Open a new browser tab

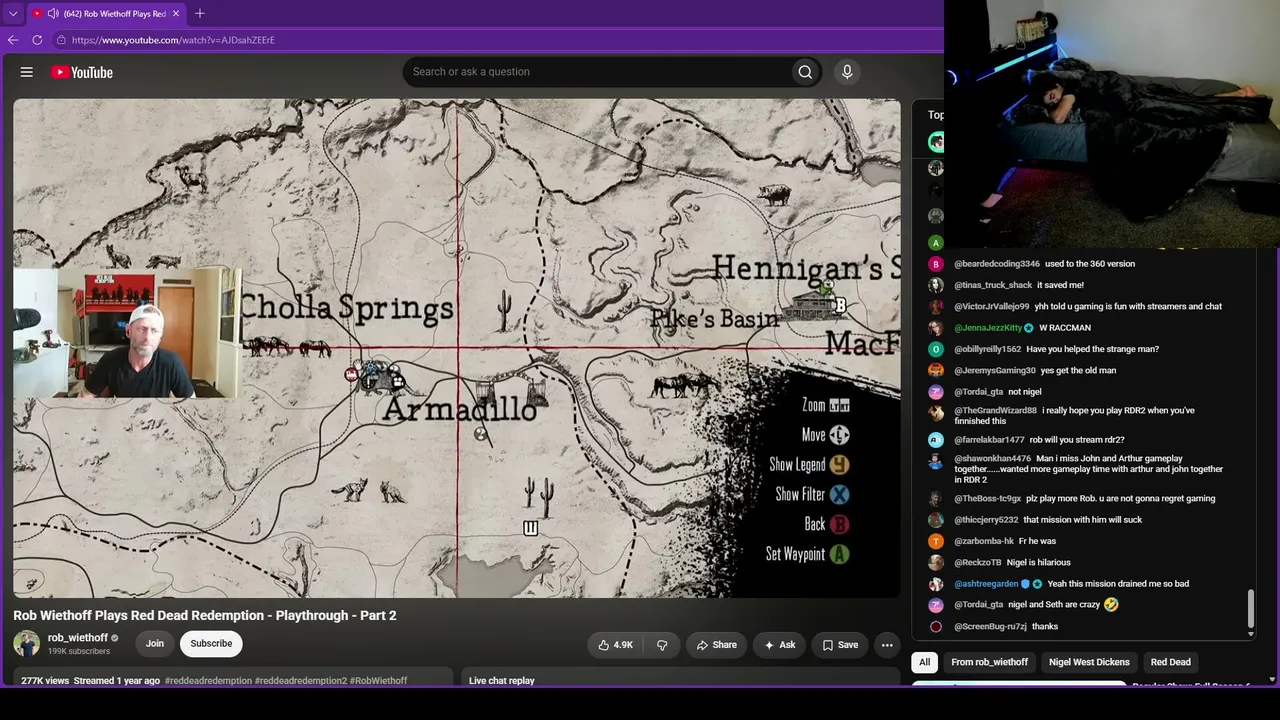200,14
